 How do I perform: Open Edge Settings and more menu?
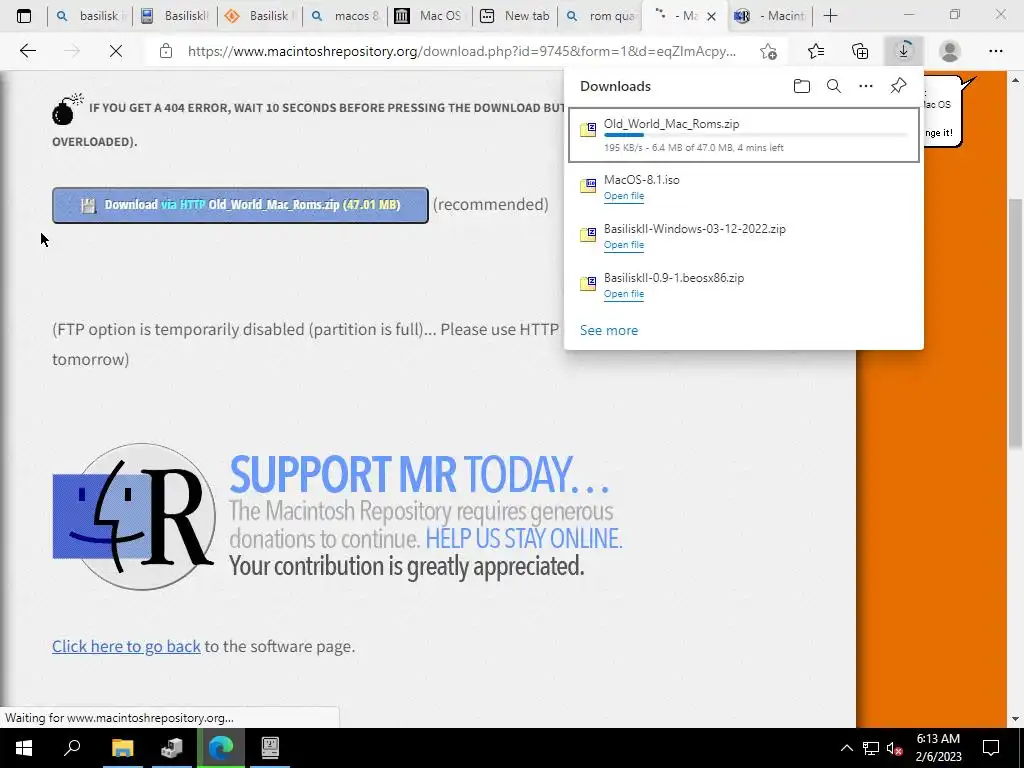point(995,51)
